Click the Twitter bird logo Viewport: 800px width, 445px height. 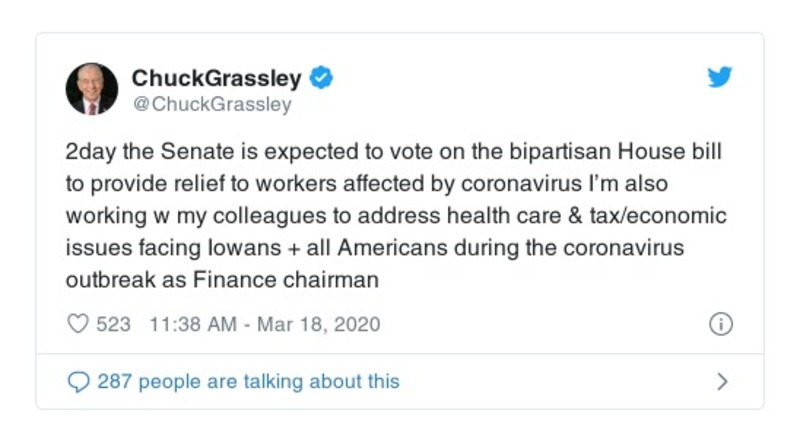pos(719,78)
